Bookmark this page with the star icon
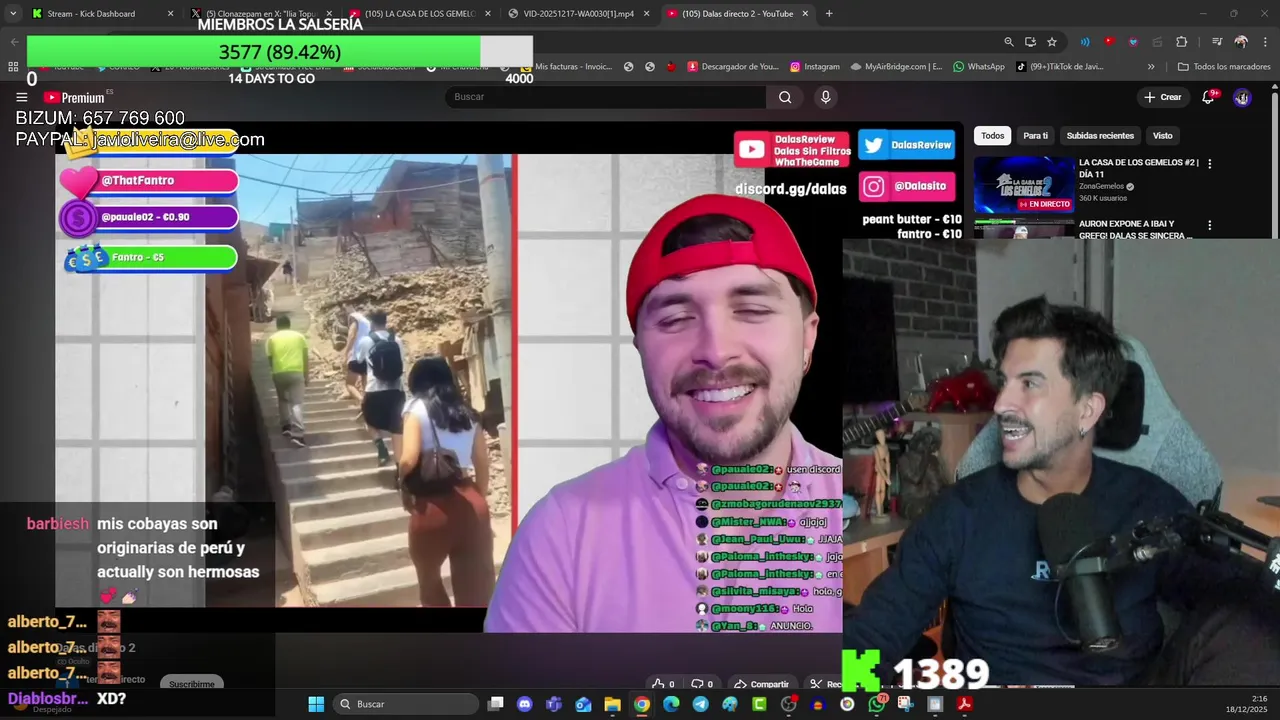The height and width of the screenshot is (720, 1280). coord(1052,42)
